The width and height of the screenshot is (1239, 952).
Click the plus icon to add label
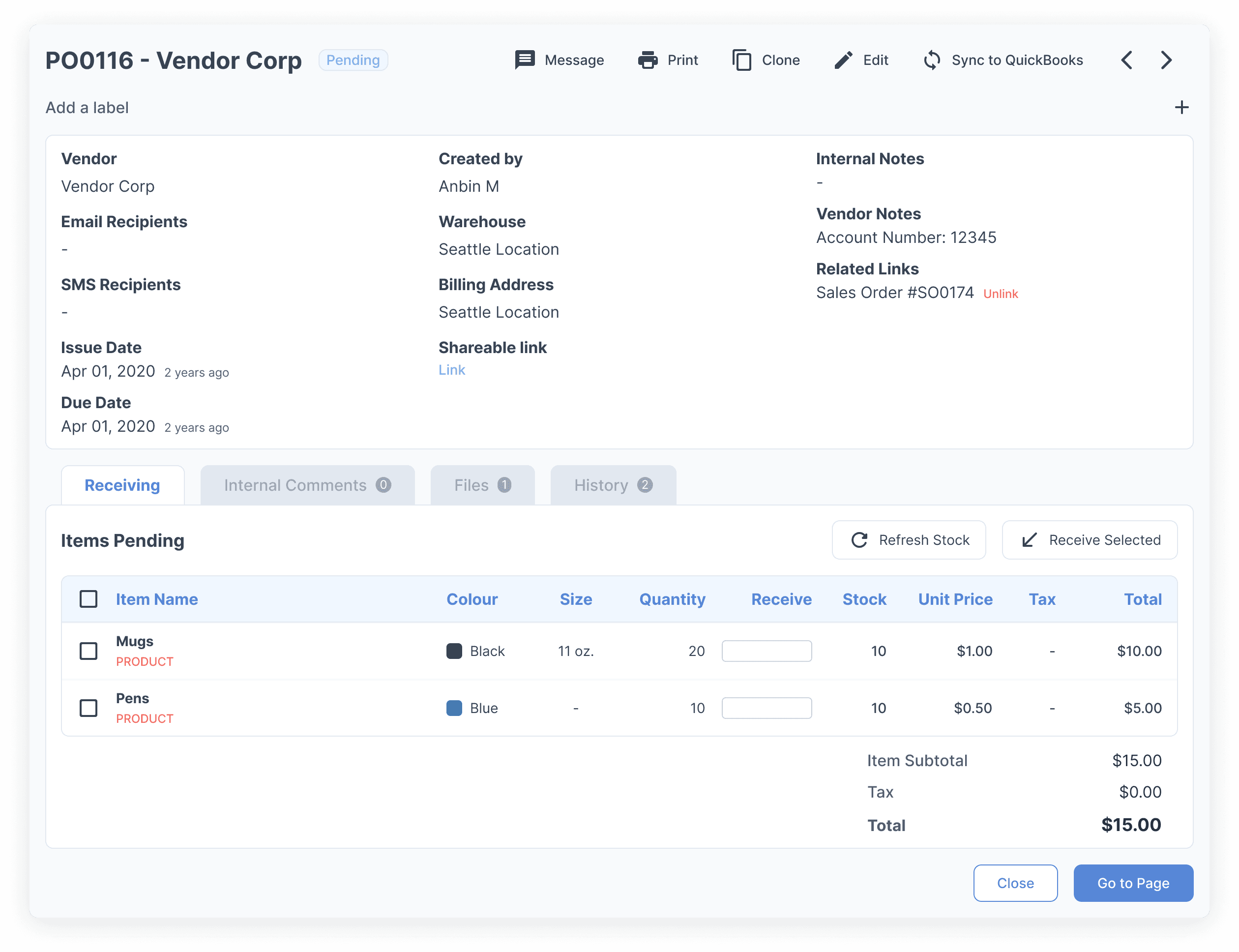coord(1181,107)
